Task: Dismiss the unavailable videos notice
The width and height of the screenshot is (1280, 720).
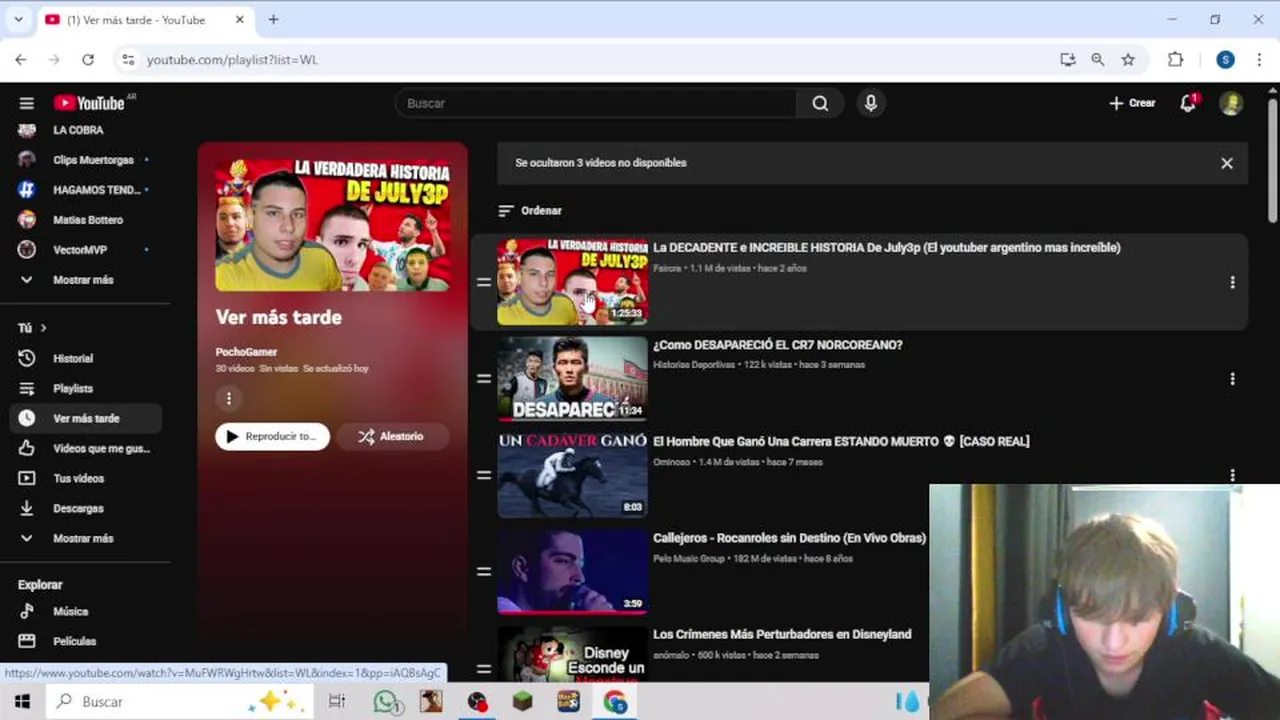Action: (x=1227, y=163)
